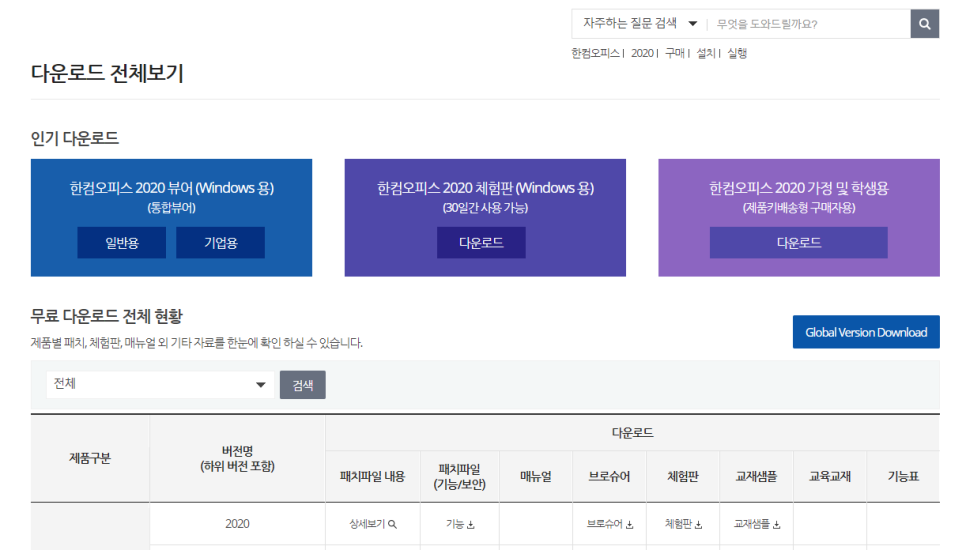
Task: Click the 패치파일 내용 column header
Action: [x=373, y=477]
